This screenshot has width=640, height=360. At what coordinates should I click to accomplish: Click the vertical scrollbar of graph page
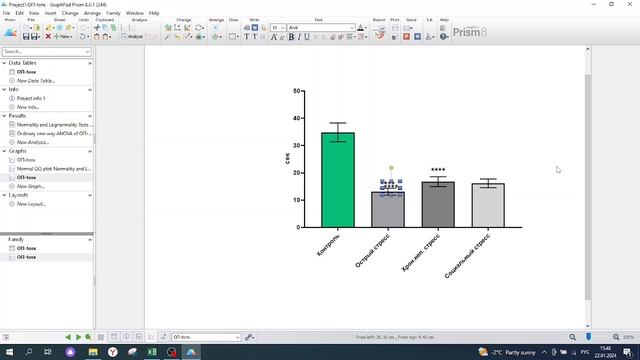(588, 187)
